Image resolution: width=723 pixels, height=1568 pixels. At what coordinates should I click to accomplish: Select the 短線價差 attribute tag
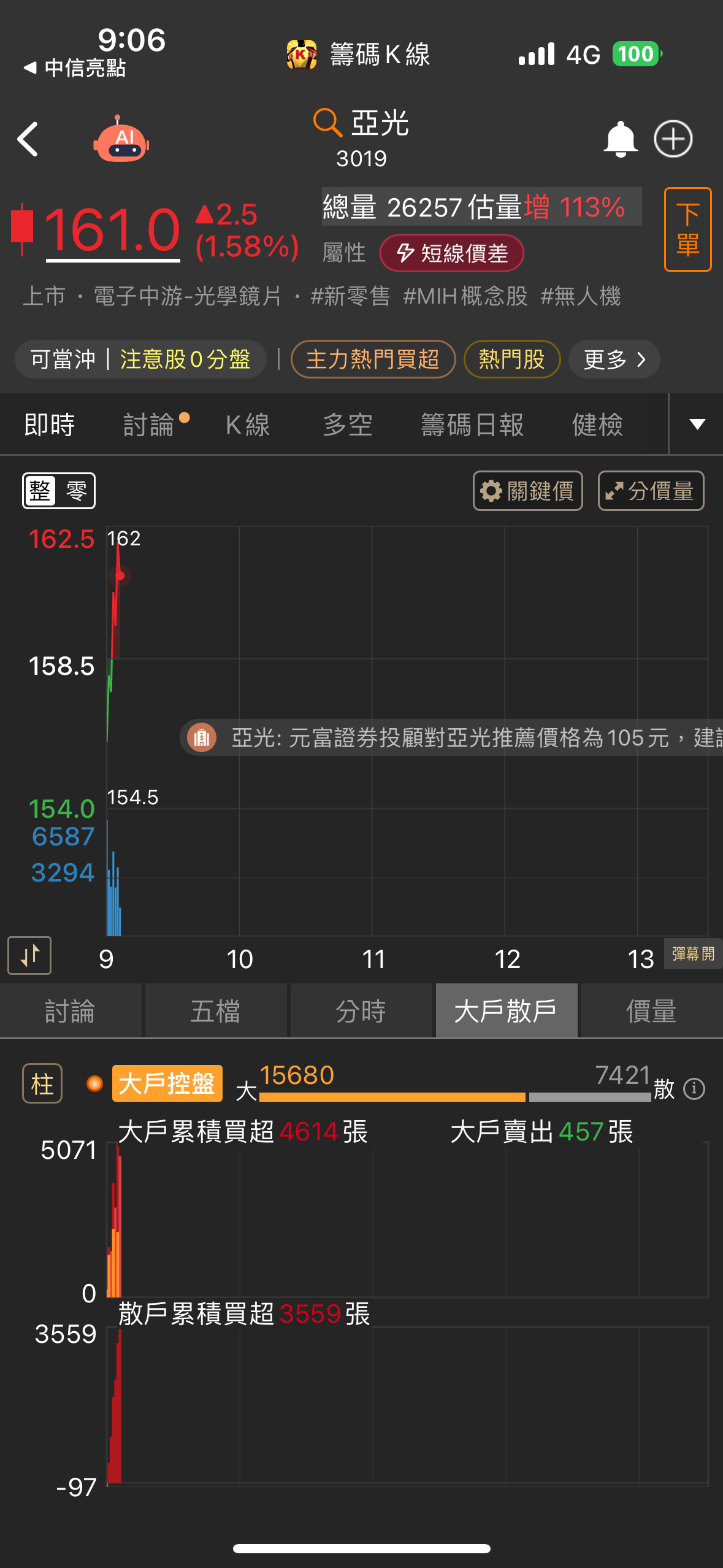[451, 253]
